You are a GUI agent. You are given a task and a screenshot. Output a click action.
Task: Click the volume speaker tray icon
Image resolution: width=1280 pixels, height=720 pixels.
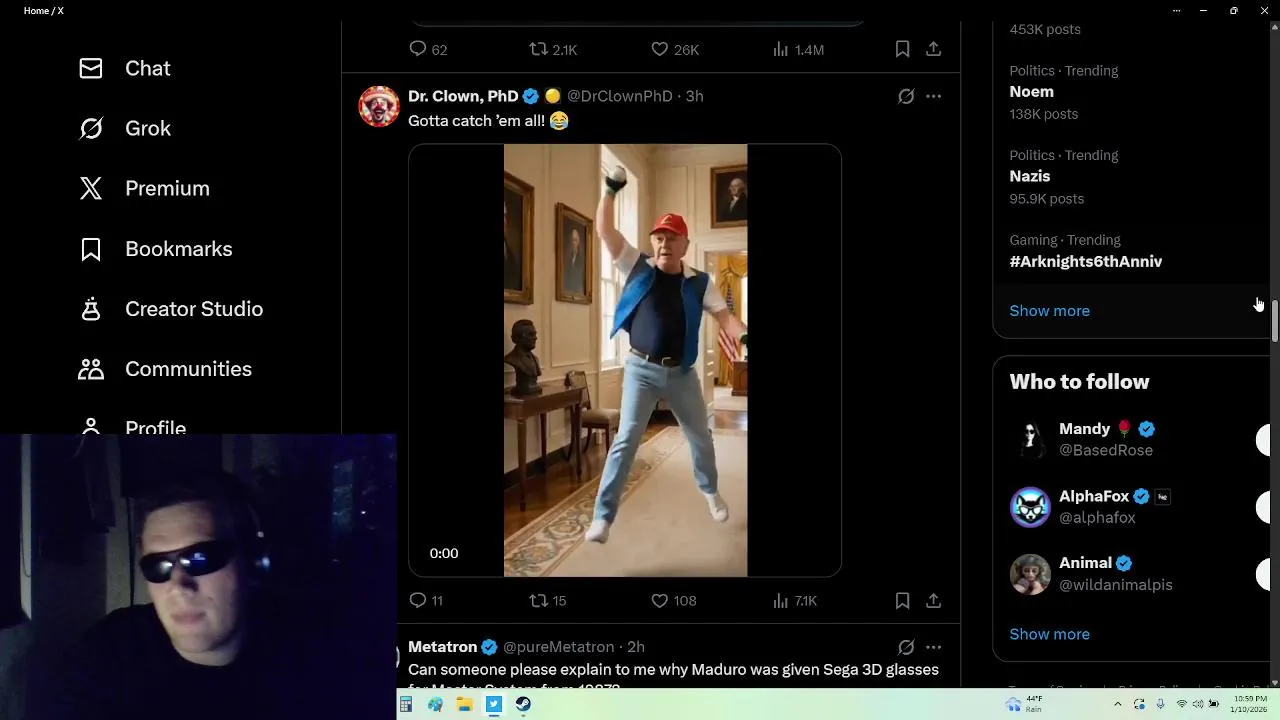(x=1198, y=704)
